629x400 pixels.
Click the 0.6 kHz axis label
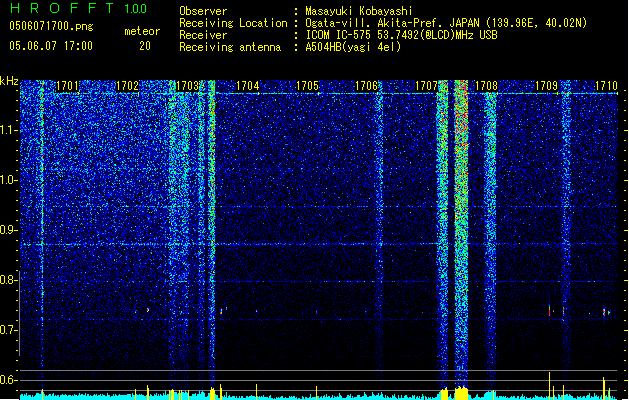point(8,380)
